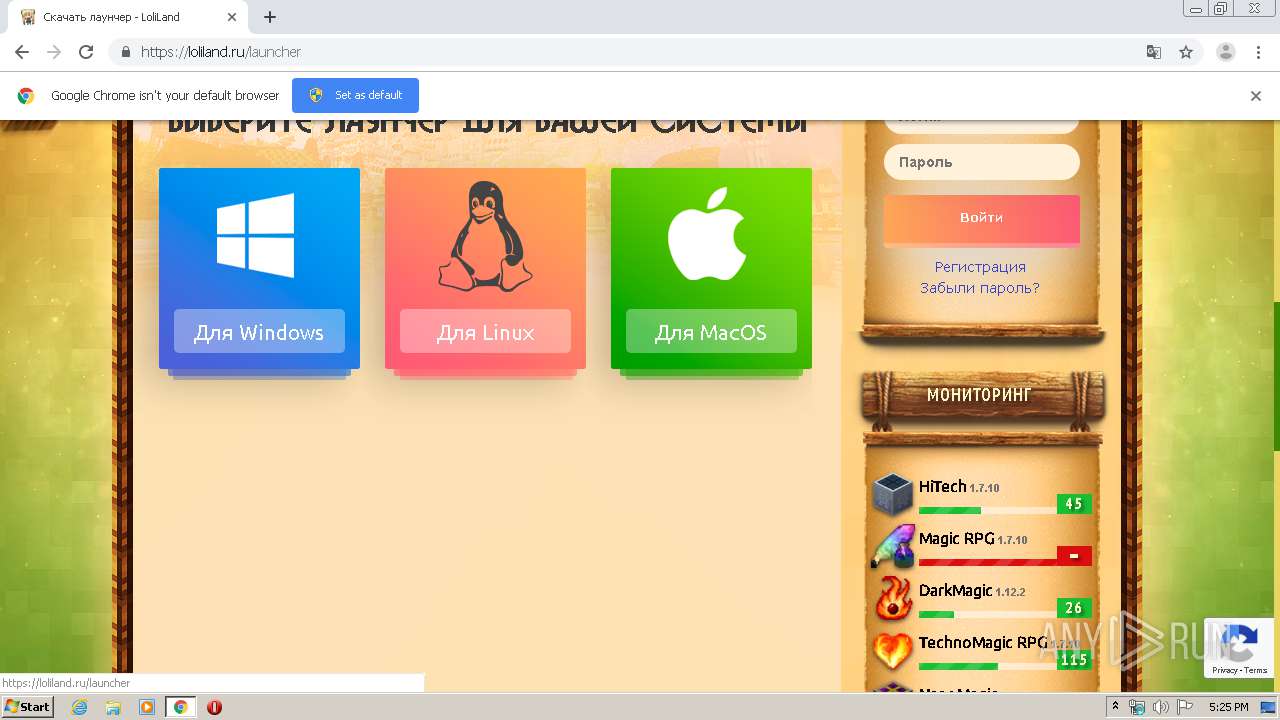Go back with the browser back arrow
Image resolution: width=1280 pixels, height=720 pixels.
22,52
